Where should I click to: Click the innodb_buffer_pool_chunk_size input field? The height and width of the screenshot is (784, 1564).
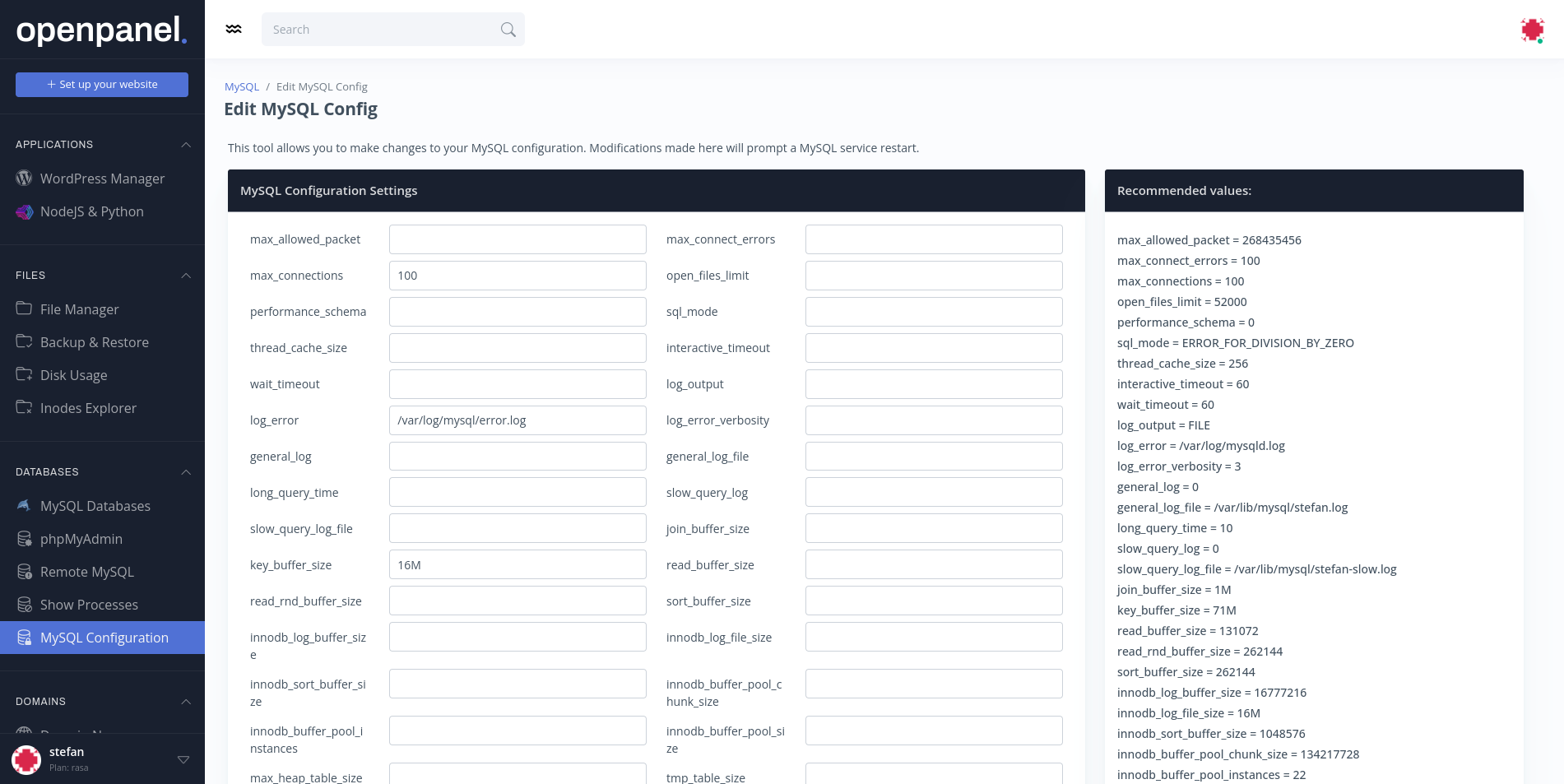pos(934,684)
